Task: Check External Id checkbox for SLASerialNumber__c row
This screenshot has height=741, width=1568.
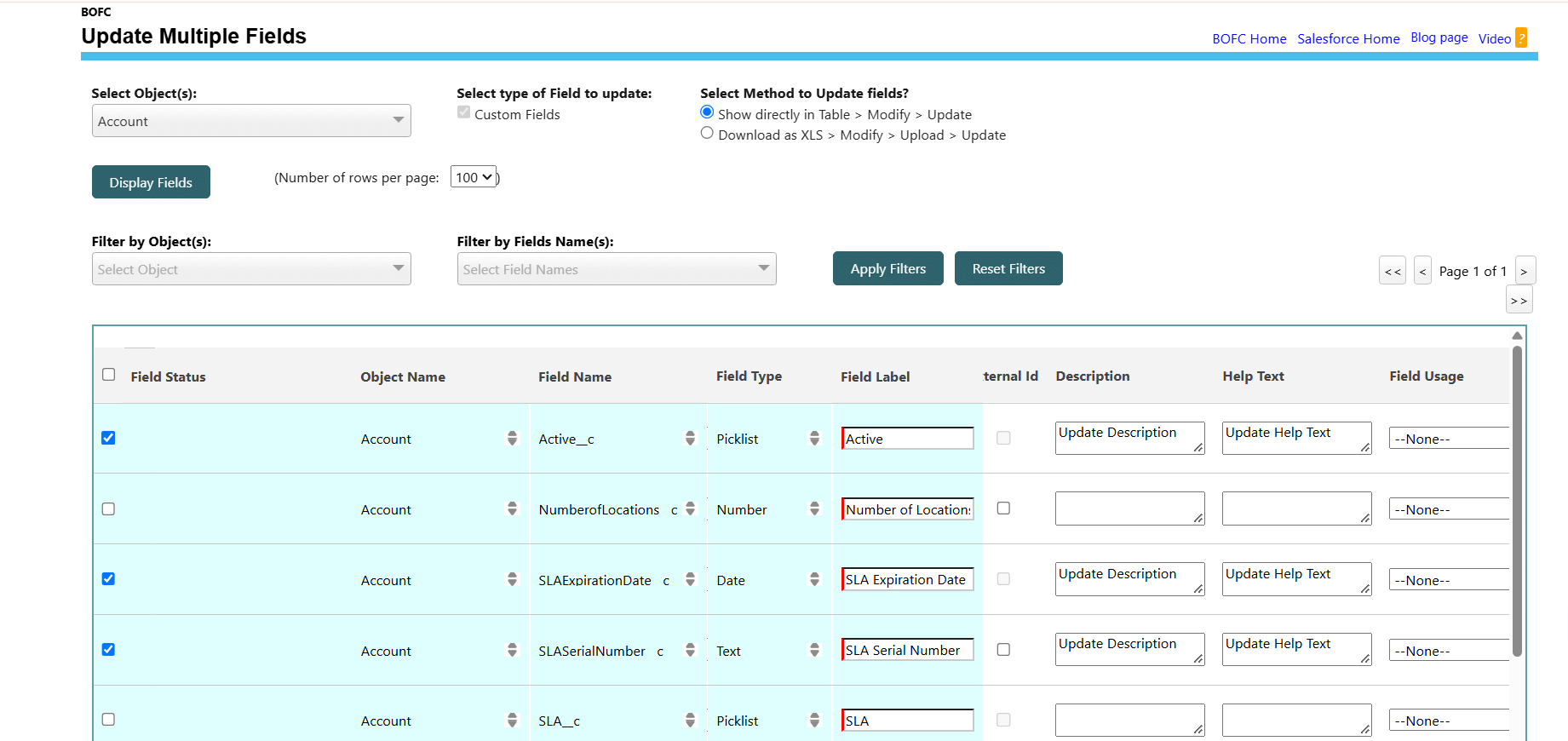Action: [x=1003, y=649]
